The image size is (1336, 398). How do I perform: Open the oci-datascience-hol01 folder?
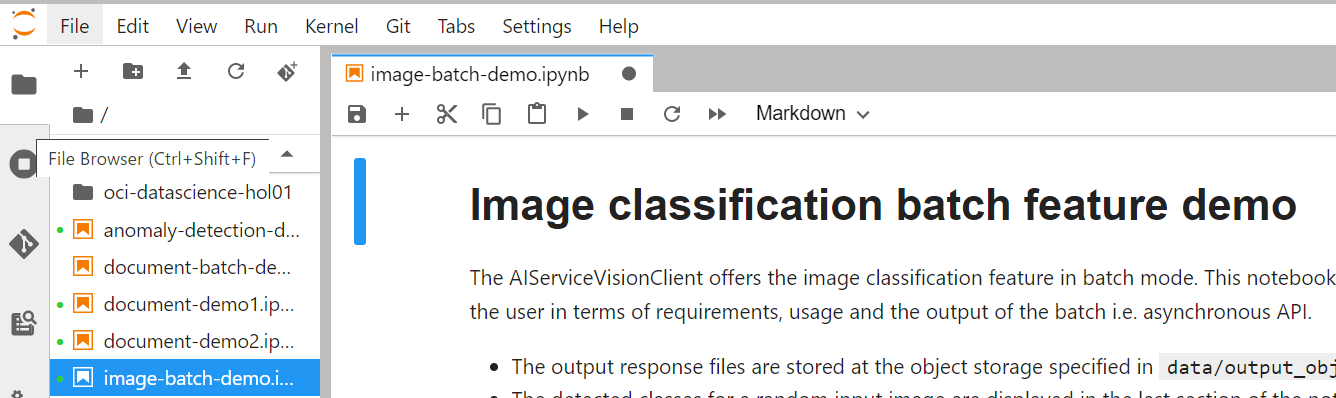(x=185, y=191)
